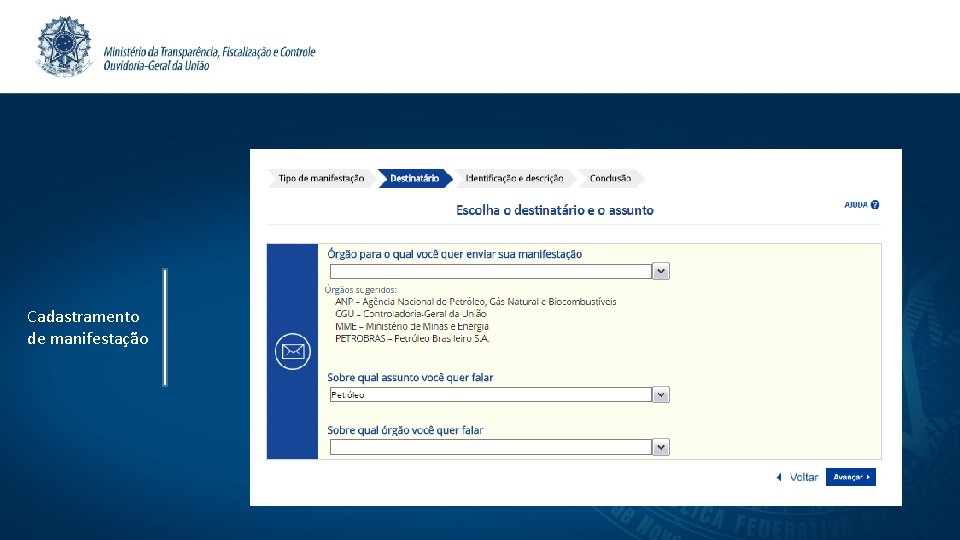Choose suggested organ 'MME – Ministério de Minas e Energia'
The image size is (960, 540).
[x=411, y=326]
